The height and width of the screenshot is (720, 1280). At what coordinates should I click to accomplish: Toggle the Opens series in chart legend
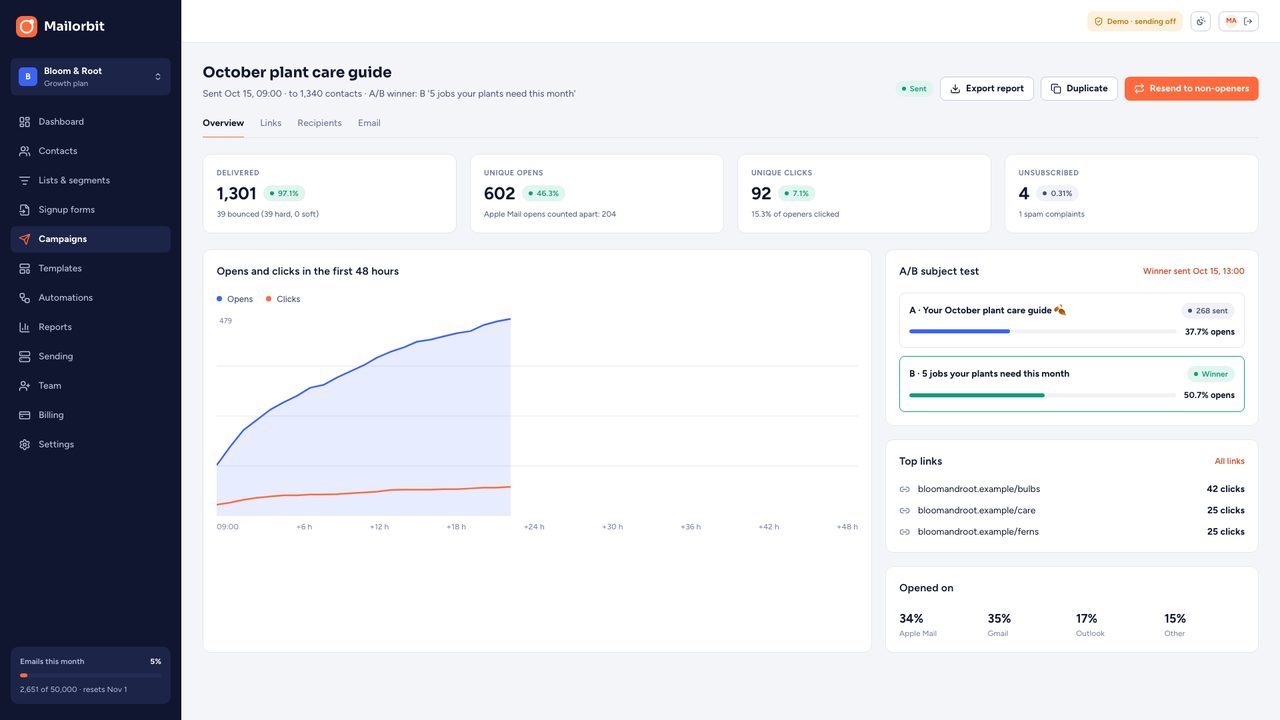235,299
